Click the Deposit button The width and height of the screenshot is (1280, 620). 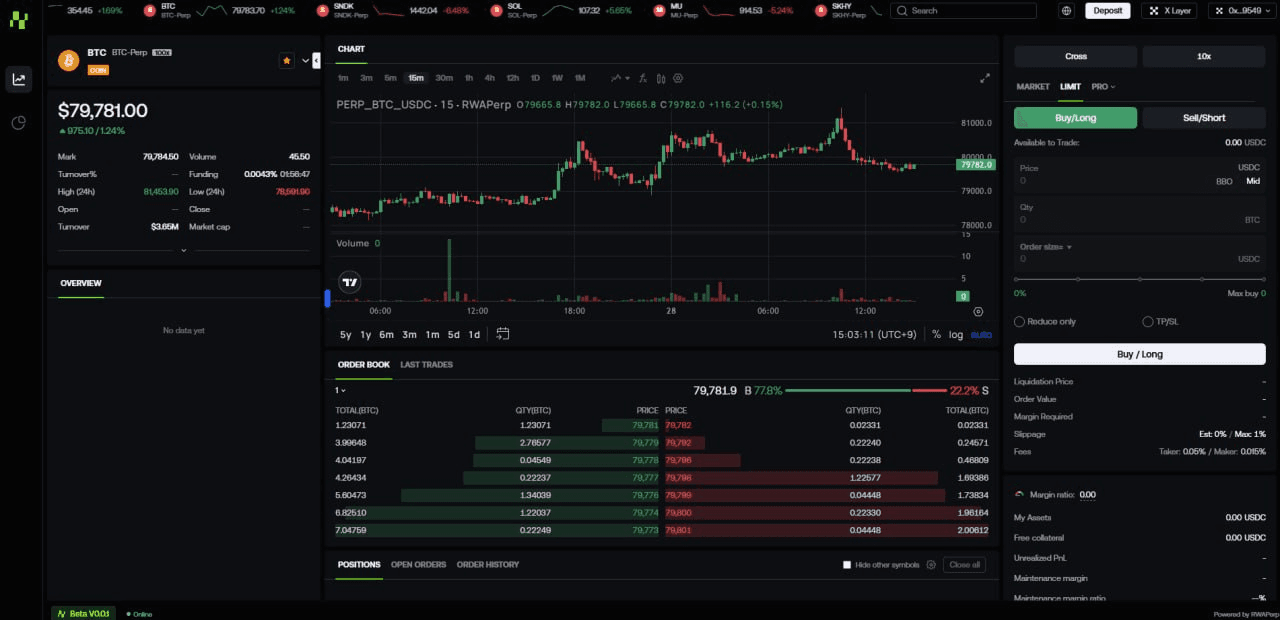point(1107,11)
